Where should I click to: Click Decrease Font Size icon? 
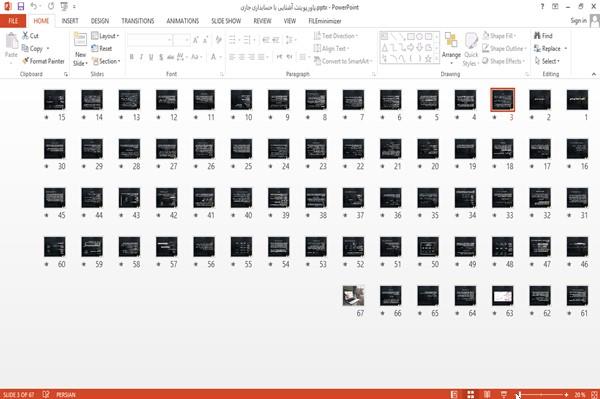205,40
